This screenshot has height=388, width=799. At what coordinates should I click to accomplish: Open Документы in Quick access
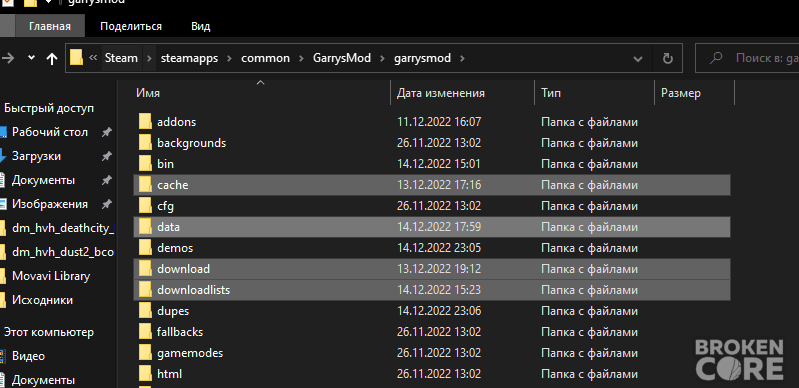[43, 180]
